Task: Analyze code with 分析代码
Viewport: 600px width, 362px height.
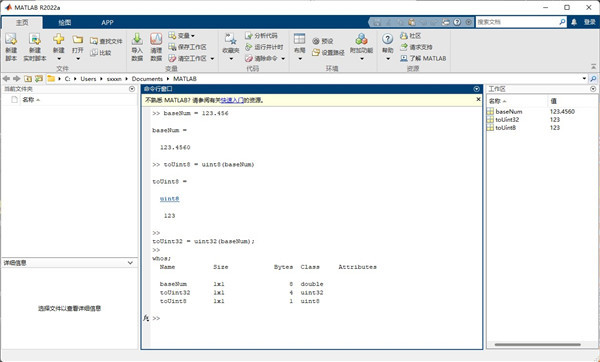Action: (261, 36)
